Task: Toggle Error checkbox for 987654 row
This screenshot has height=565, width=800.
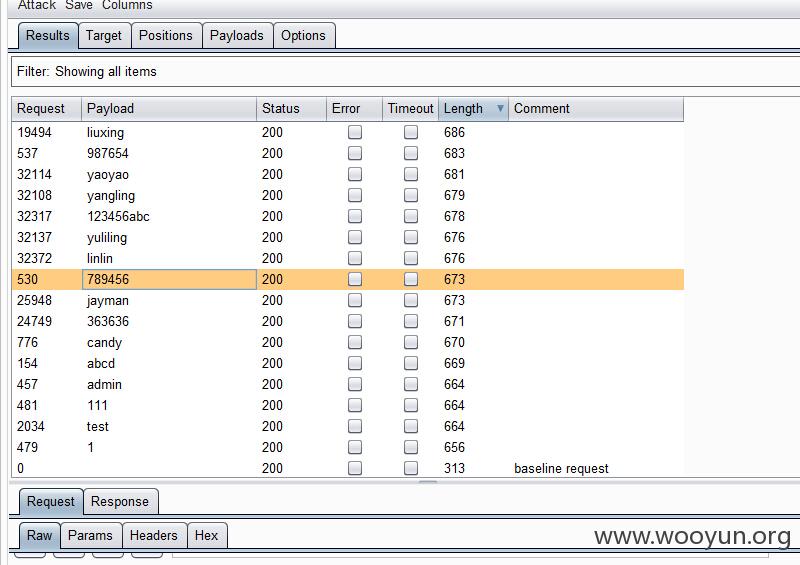Action: point(355,153)
